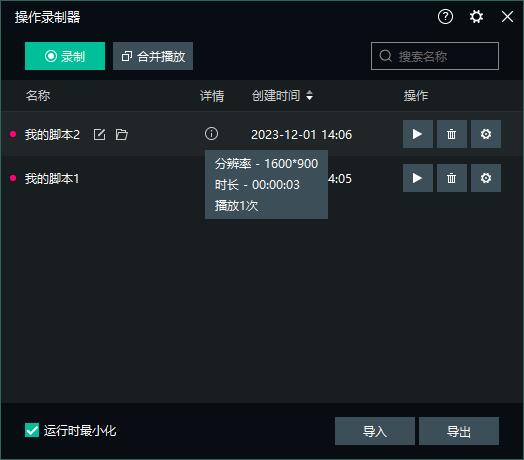The image size is (524, 460).
Task: Delete the 我的脚本2 script
Action: (x=451, y=134)
